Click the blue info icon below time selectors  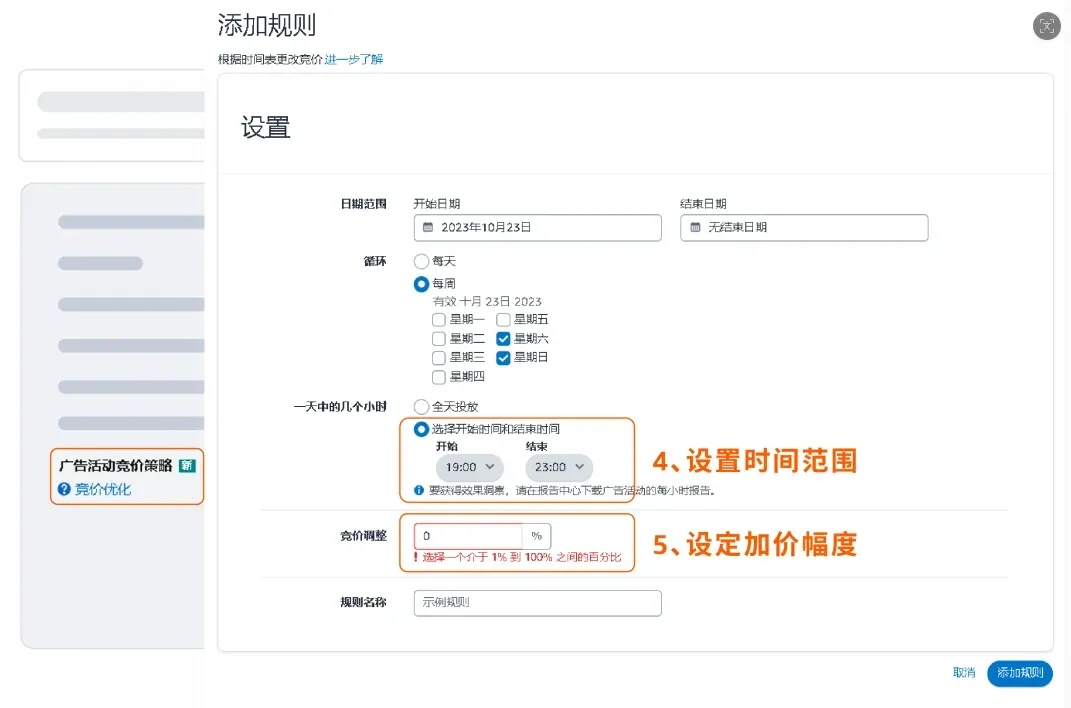tap(419, 490)
